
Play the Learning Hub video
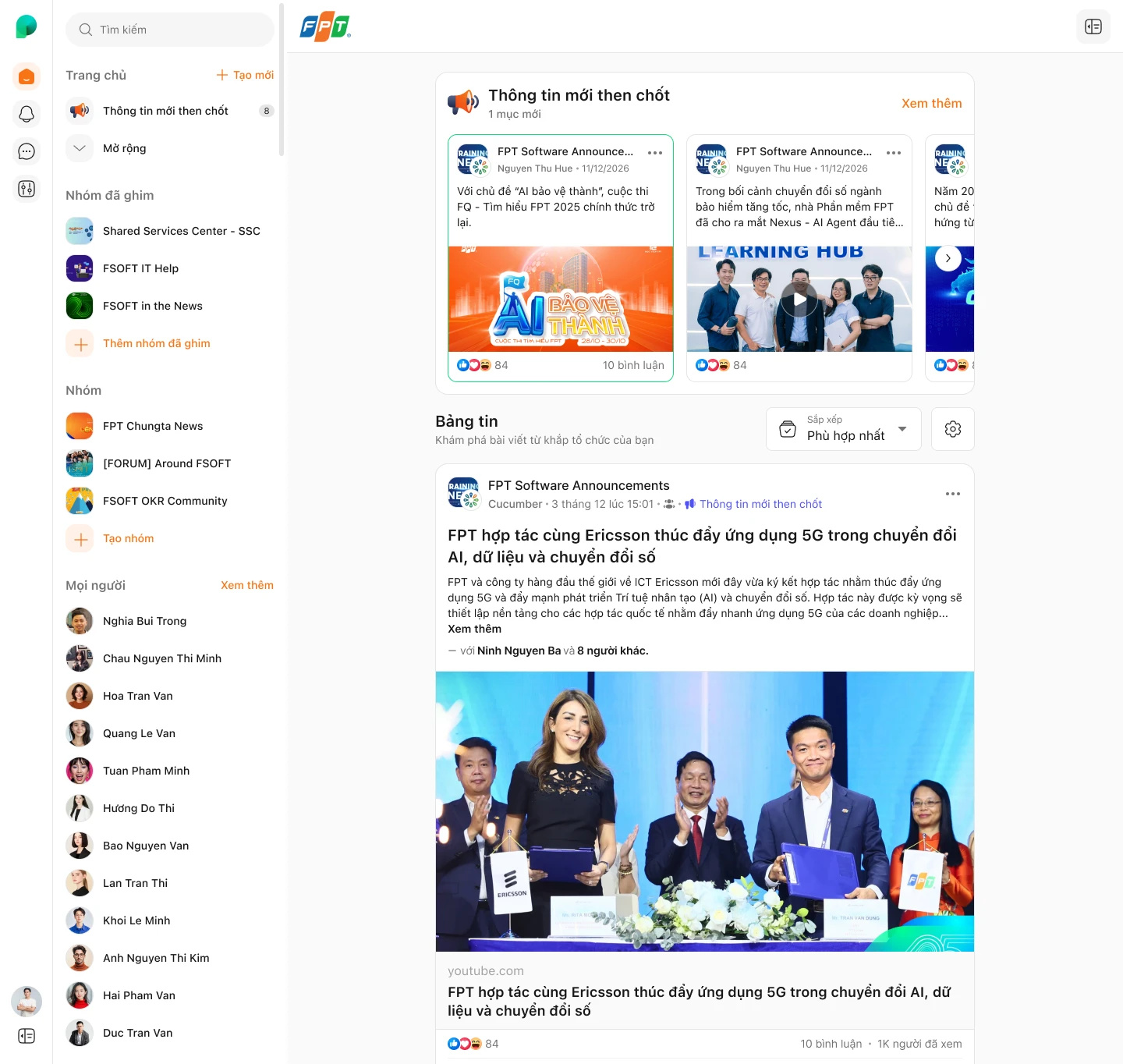tap(799, 300)
